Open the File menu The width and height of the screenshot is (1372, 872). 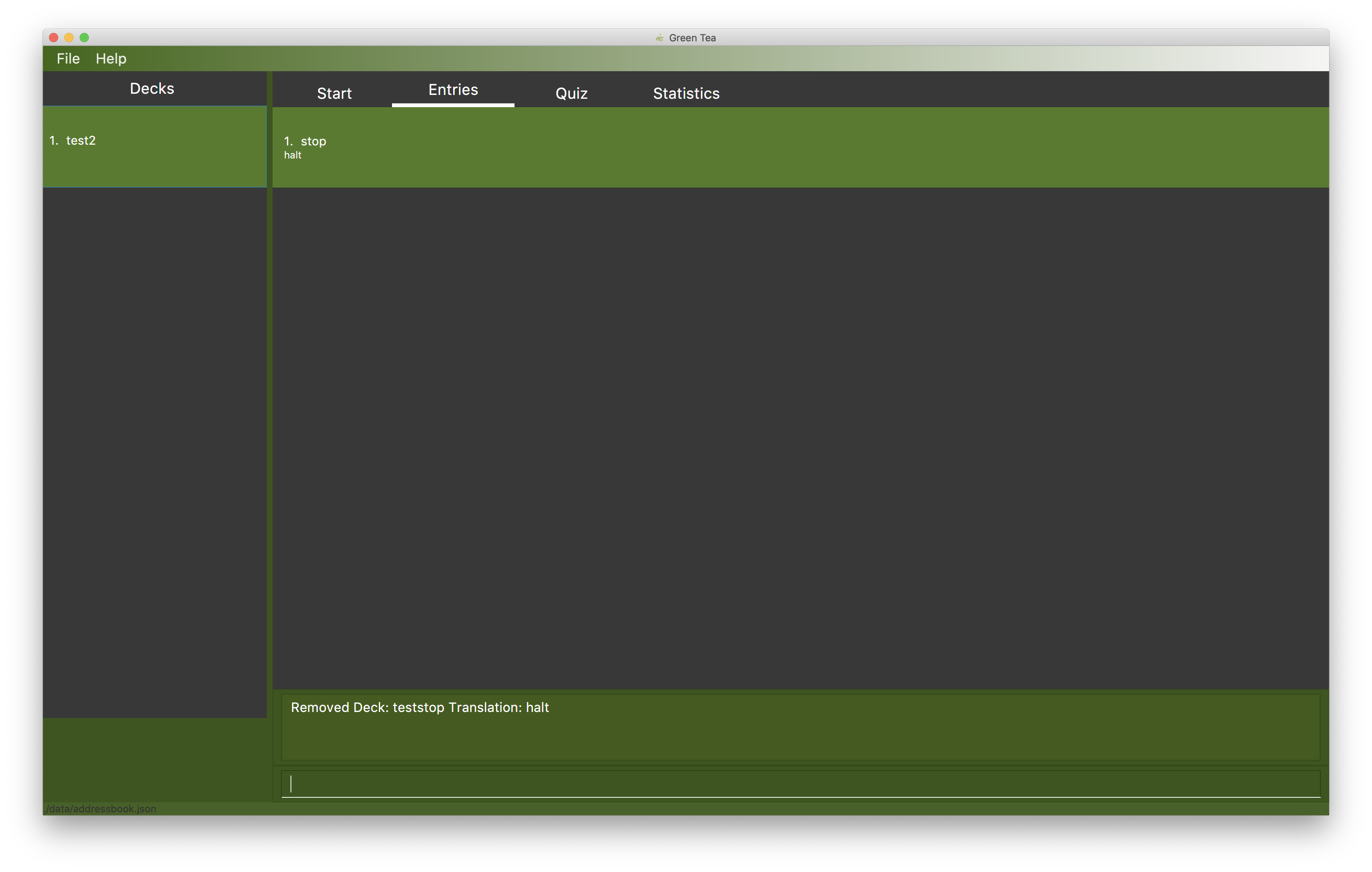(x=68, y=59)
